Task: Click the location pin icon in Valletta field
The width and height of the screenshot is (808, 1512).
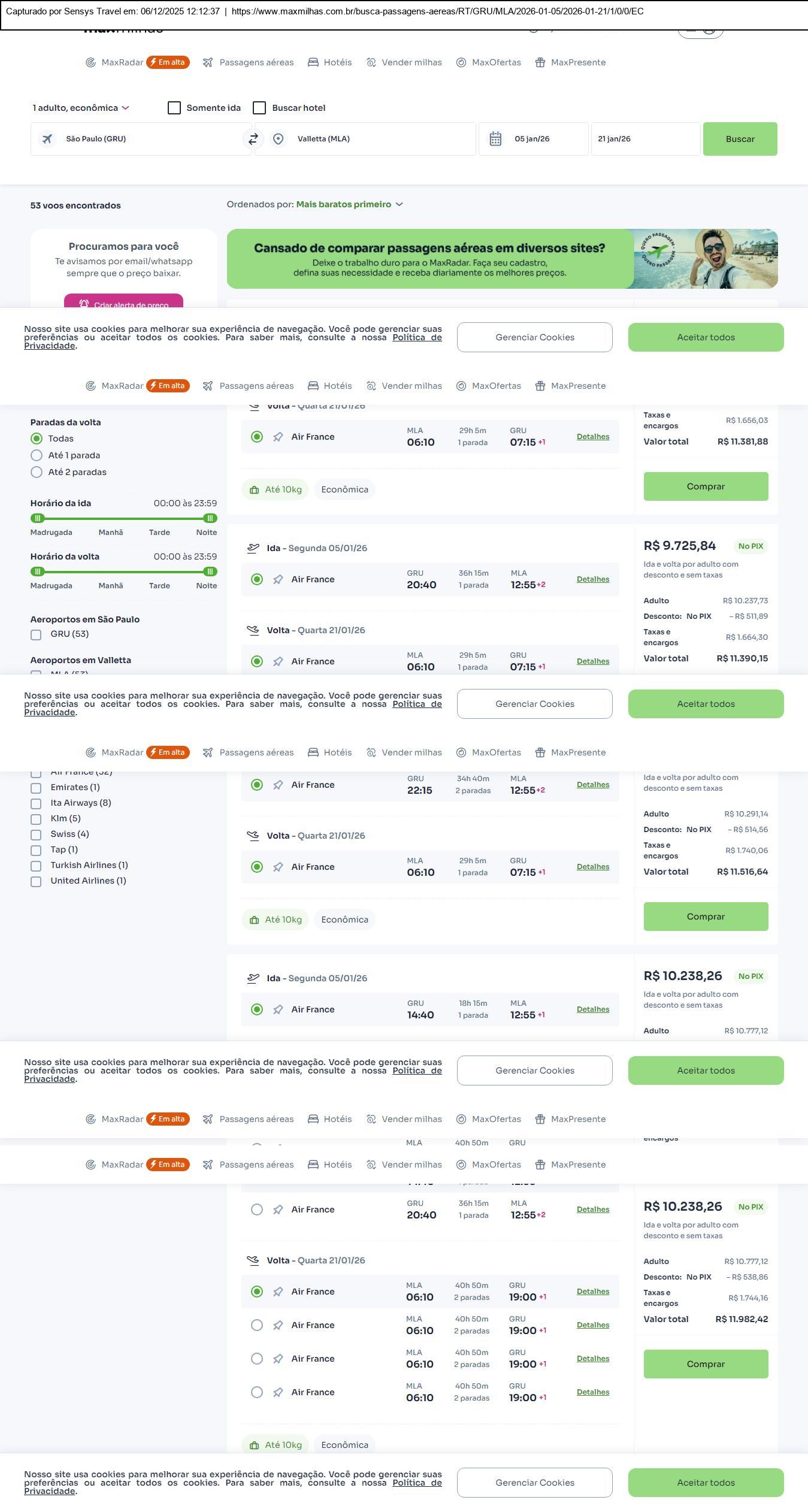Action: (x=278, y=139)
